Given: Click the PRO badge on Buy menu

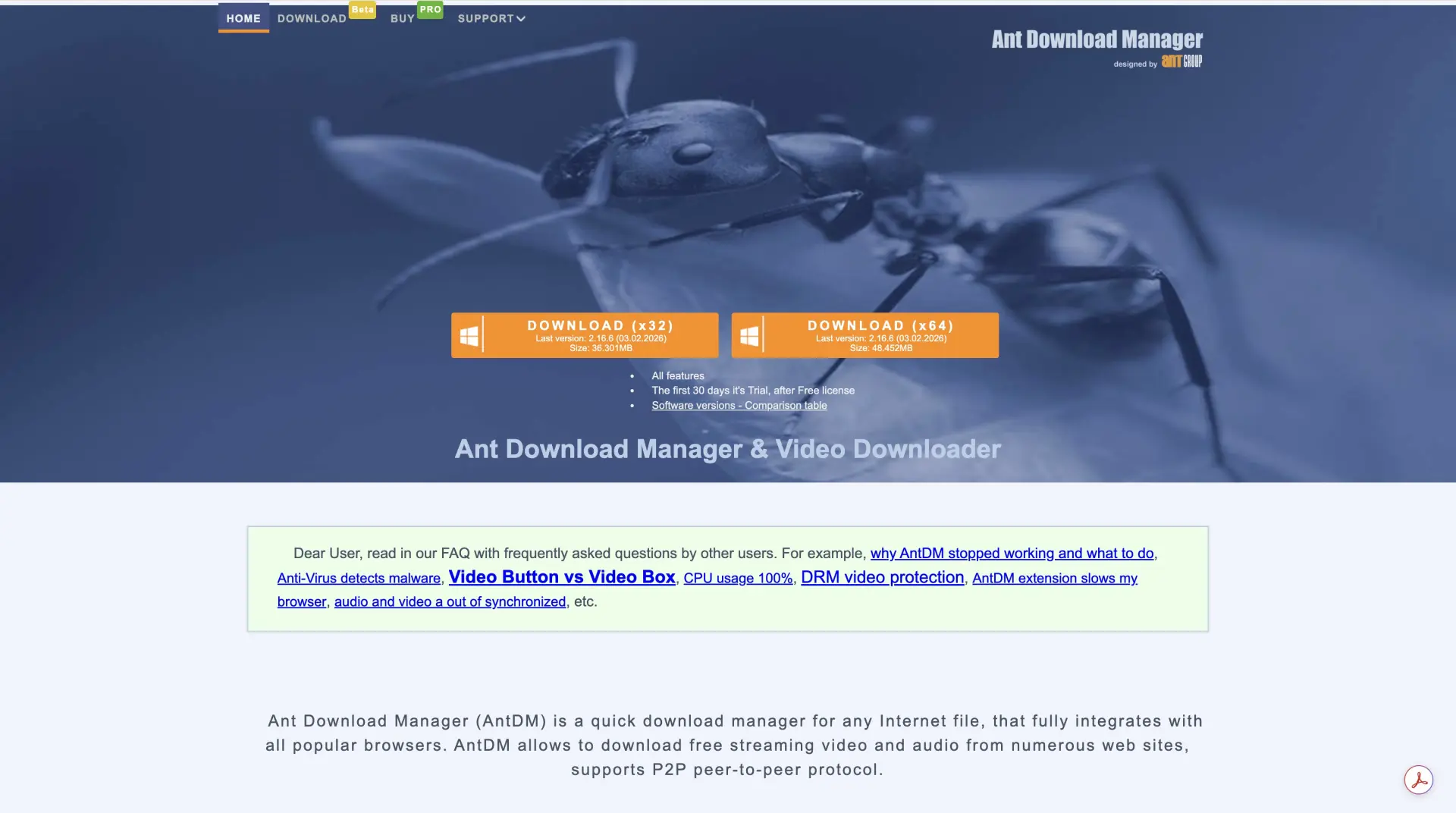Looking at the screenshot, I should click(430, 10).
